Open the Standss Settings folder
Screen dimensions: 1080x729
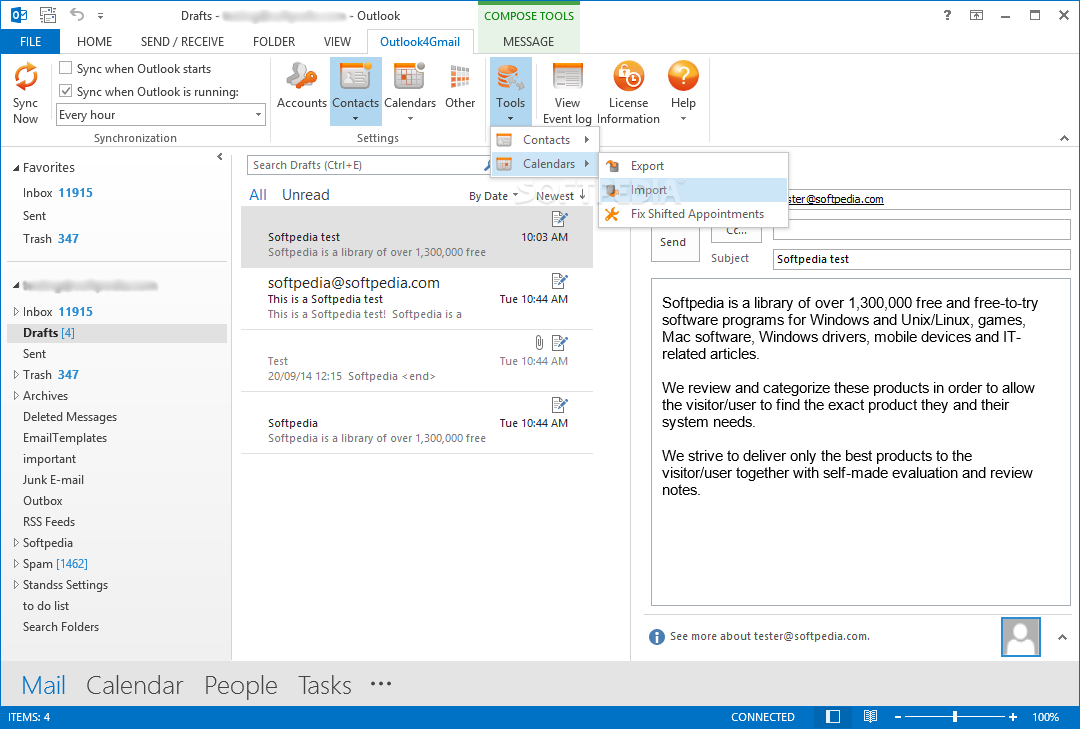click(x=65, y=585)
